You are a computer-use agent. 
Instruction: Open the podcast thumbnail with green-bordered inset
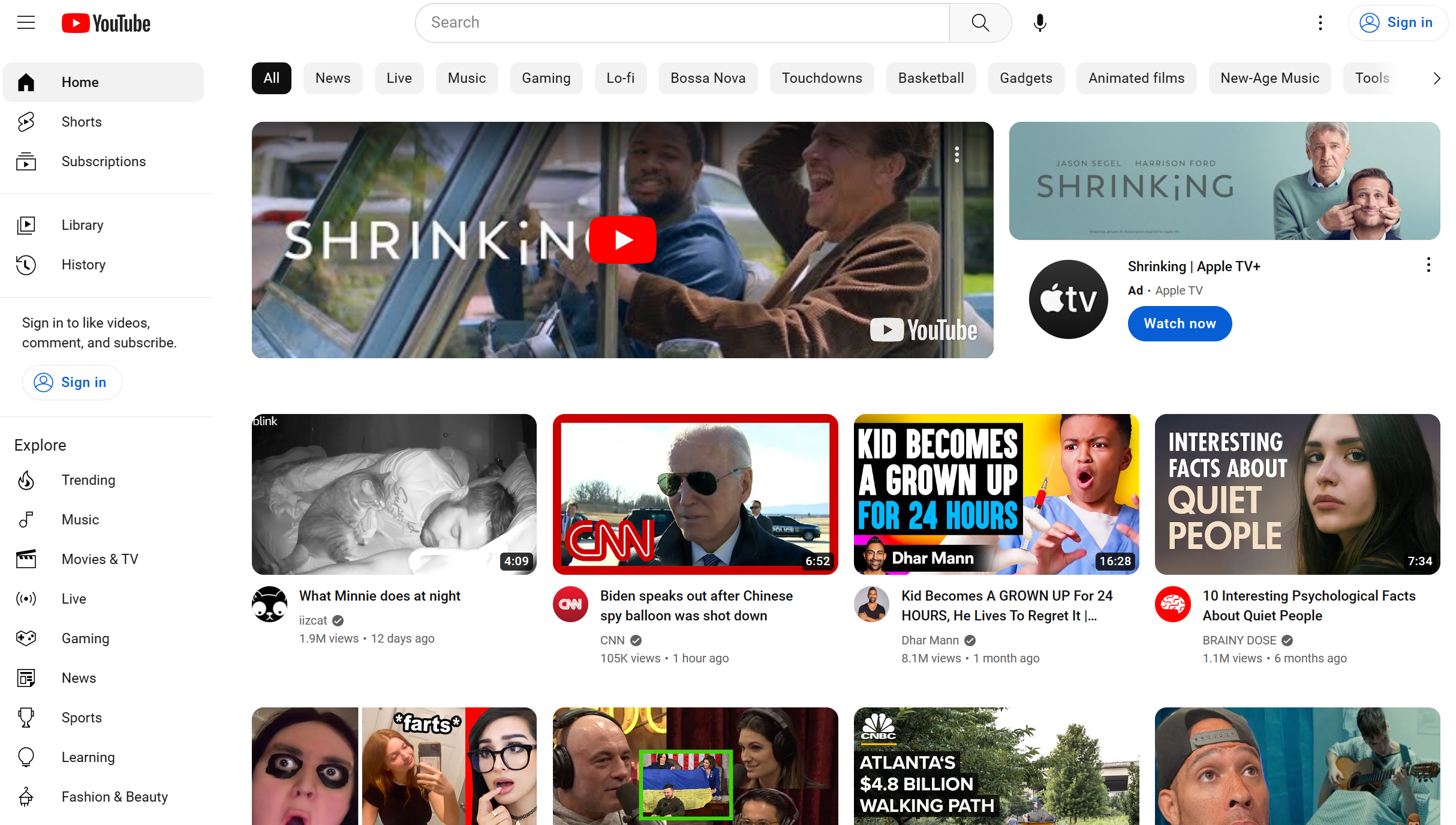[x=695, y=766]
